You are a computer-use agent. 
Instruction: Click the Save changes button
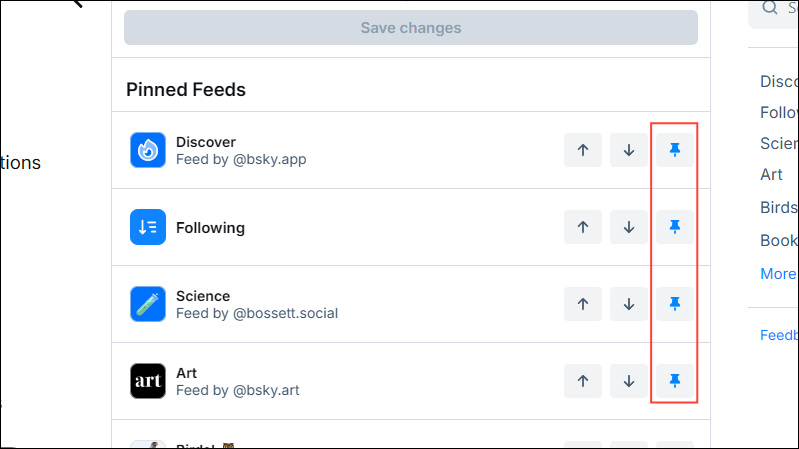click(x=410, y=28)
